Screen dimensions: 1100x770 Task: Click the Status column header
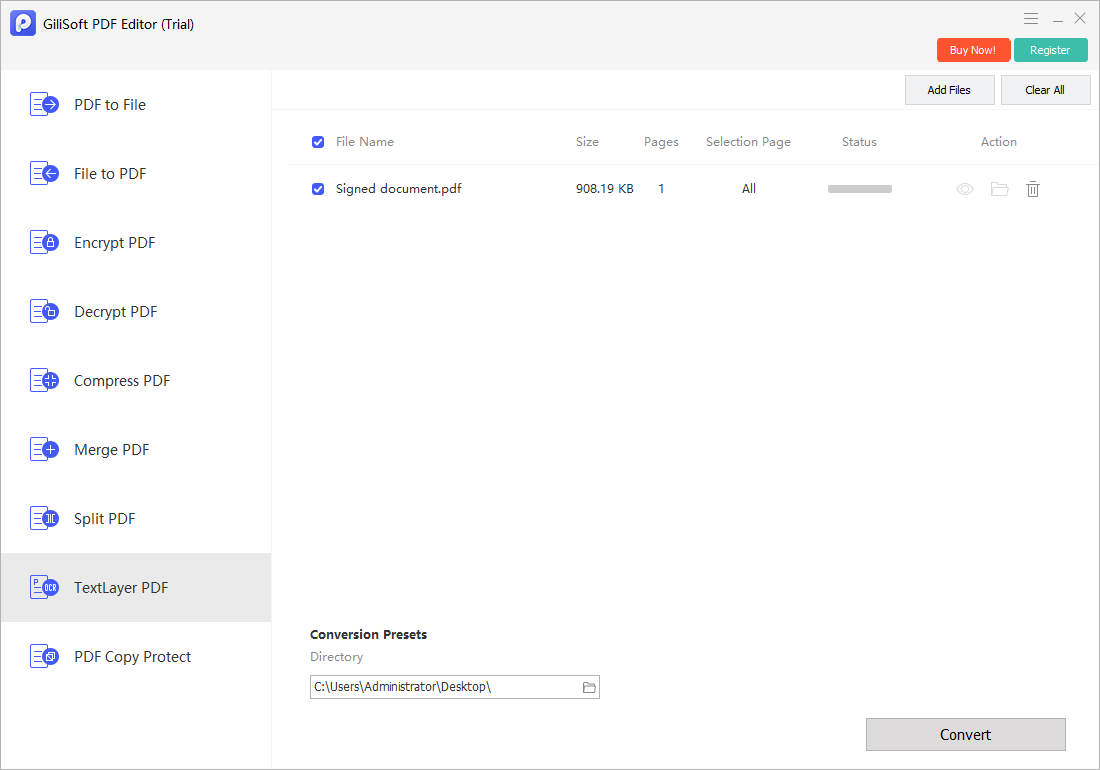click(859, 142)
